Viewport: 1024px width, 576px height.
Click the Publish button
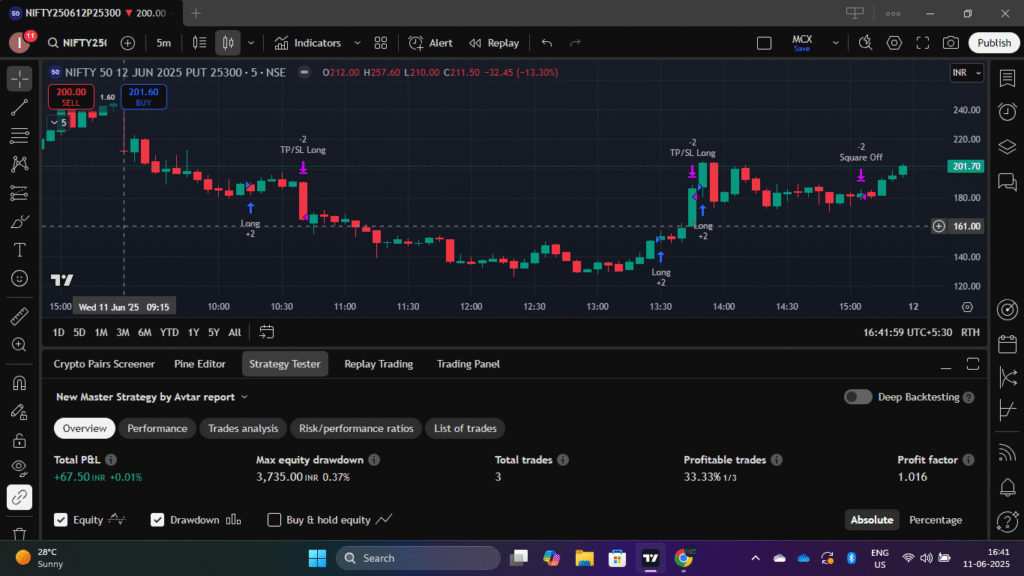click(994, 43)
